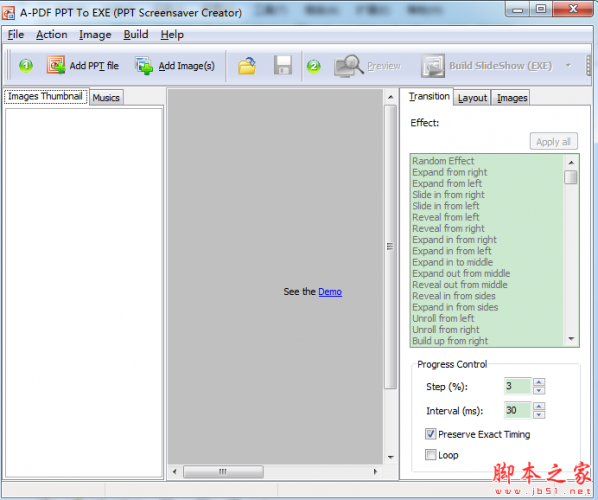Open the Help menu
Viewport: 598px width, 500px height.
click(172, 35)
